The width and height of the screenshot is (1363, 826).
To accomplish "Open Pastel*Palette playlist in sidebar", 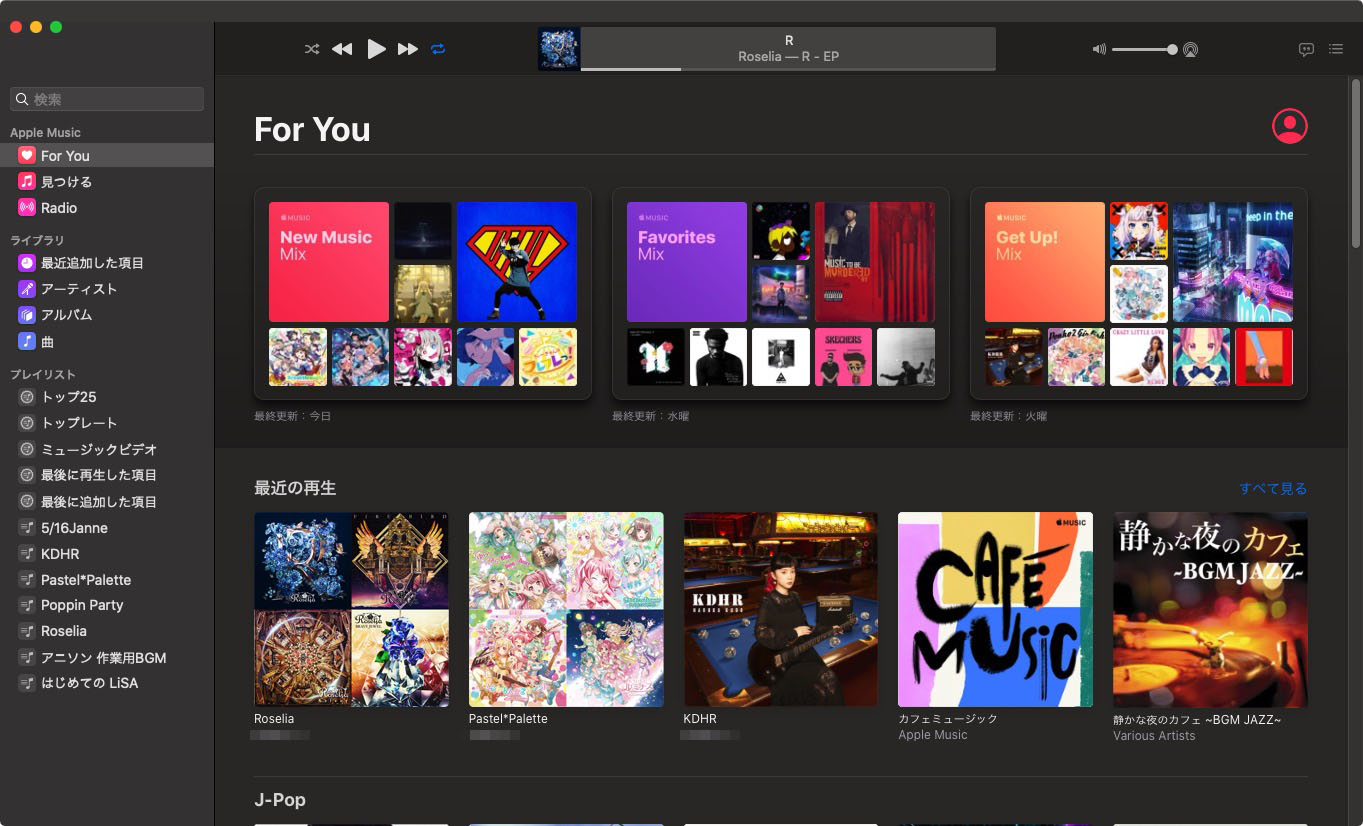I will [x=107, y=580].
